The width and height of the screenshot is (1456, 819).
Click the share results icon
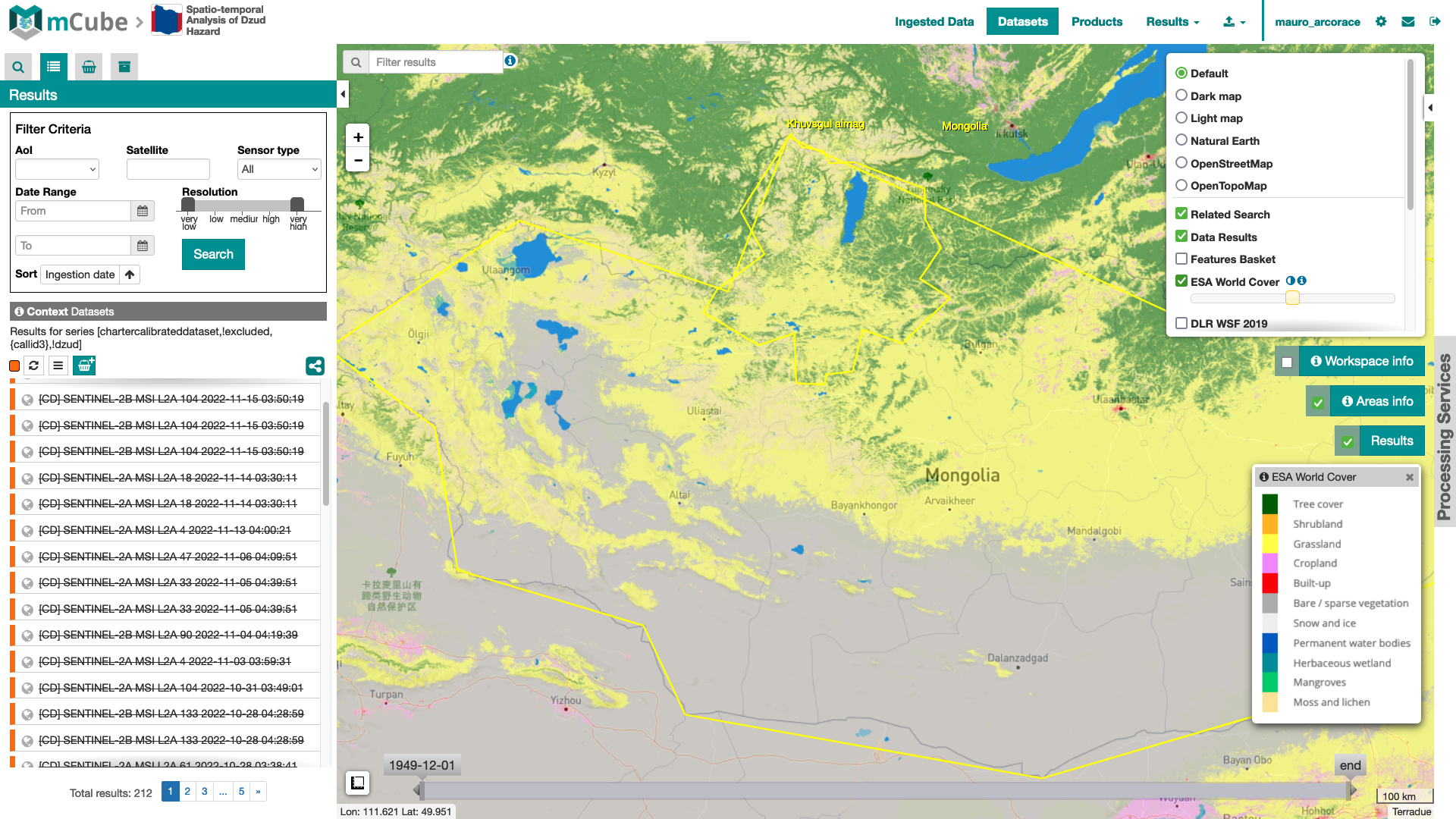click(315, 366)
